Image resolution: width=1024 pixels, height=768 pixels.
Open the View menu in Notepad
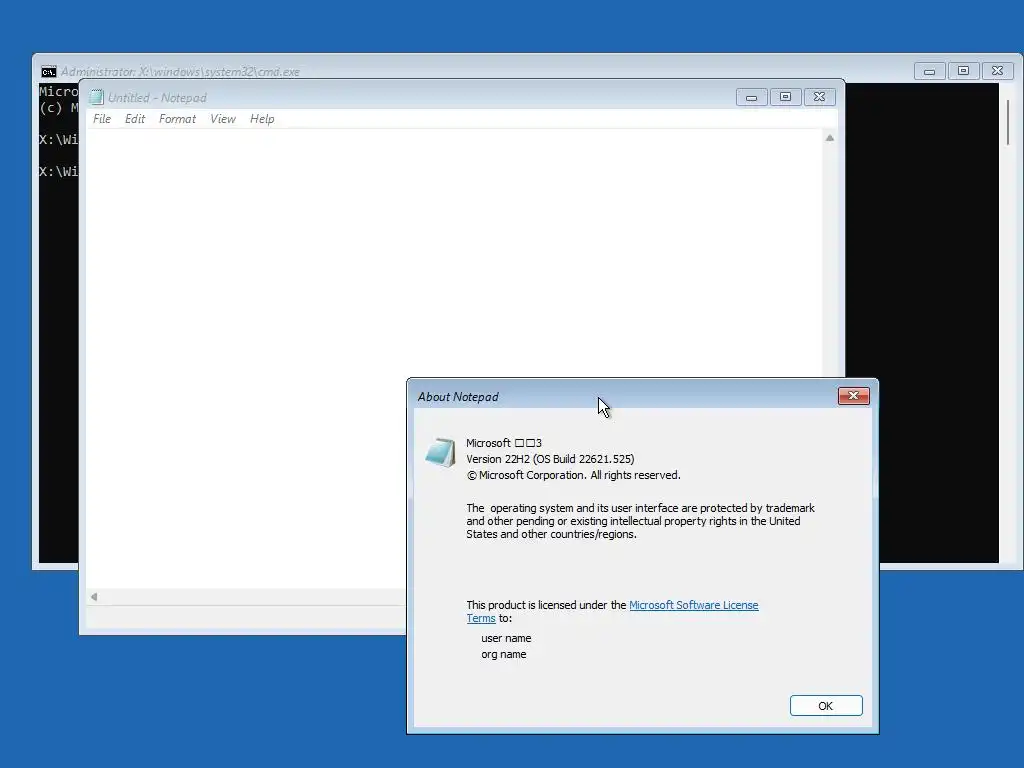pyautogui.click(x=223, y=119)
